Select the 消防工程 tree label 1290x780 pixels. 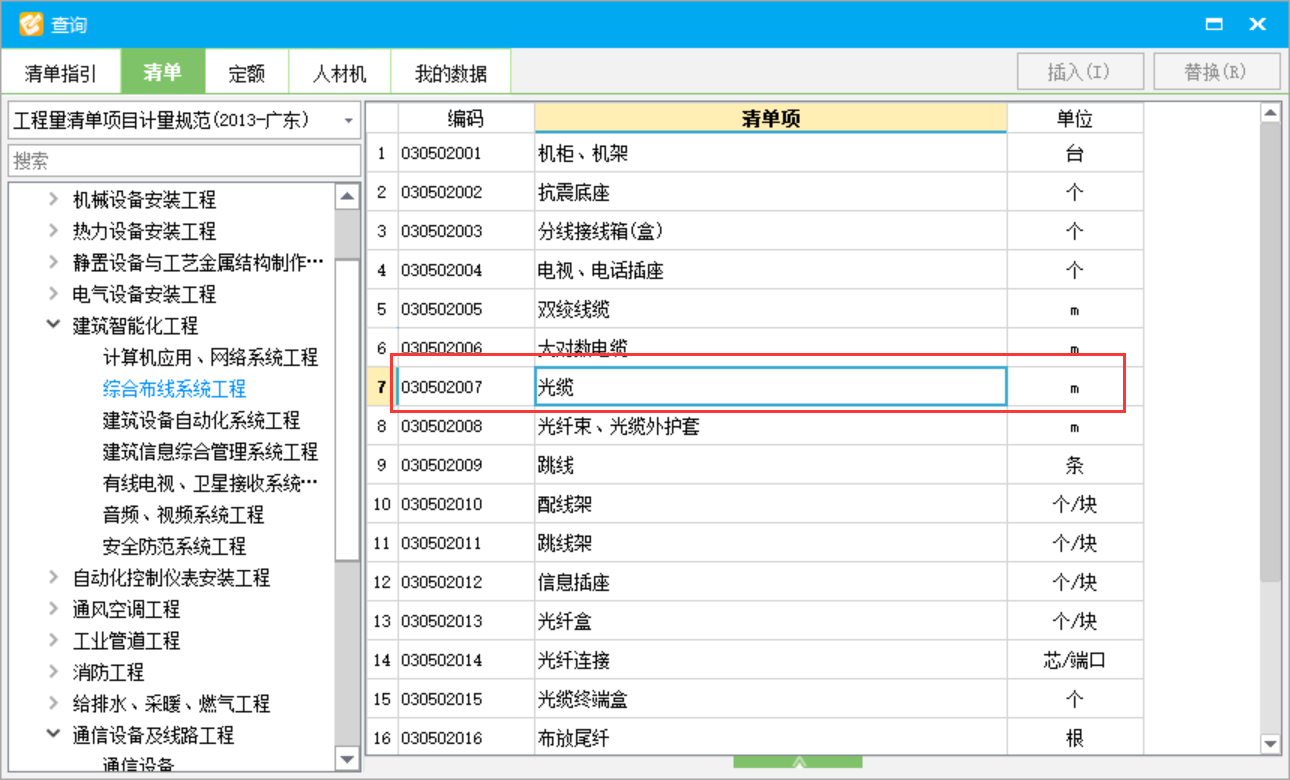click(108, 672)
